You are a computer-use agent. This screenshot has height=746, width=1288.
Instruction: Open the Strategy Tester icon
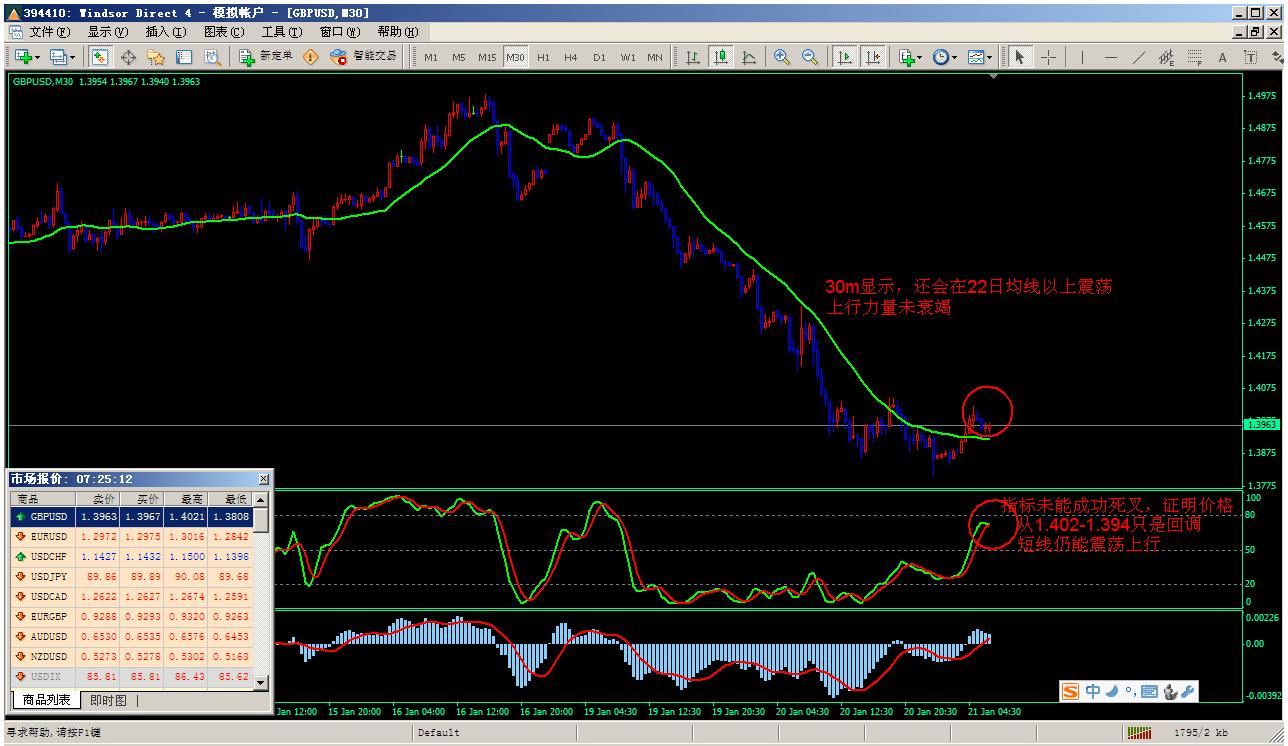212,57
